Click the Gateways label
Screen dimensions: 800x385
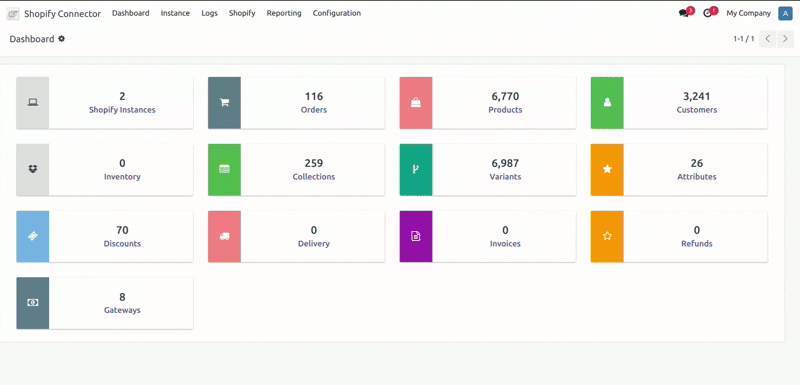click(x=122, y=310)
